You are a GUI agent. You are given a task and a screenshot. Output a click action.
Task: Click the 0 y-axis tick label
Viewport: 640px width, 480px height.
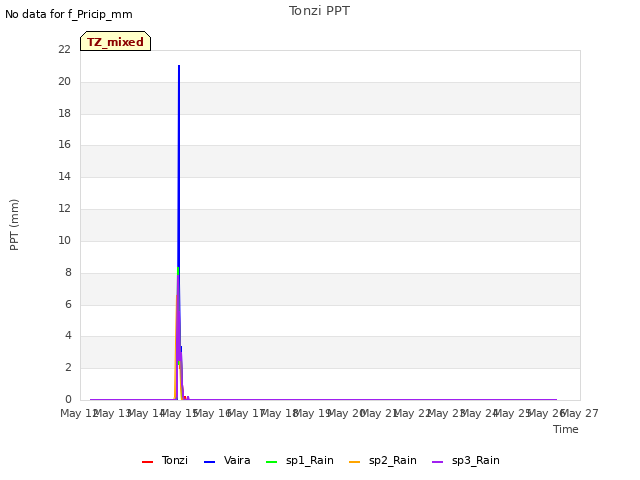coord(68,400)
